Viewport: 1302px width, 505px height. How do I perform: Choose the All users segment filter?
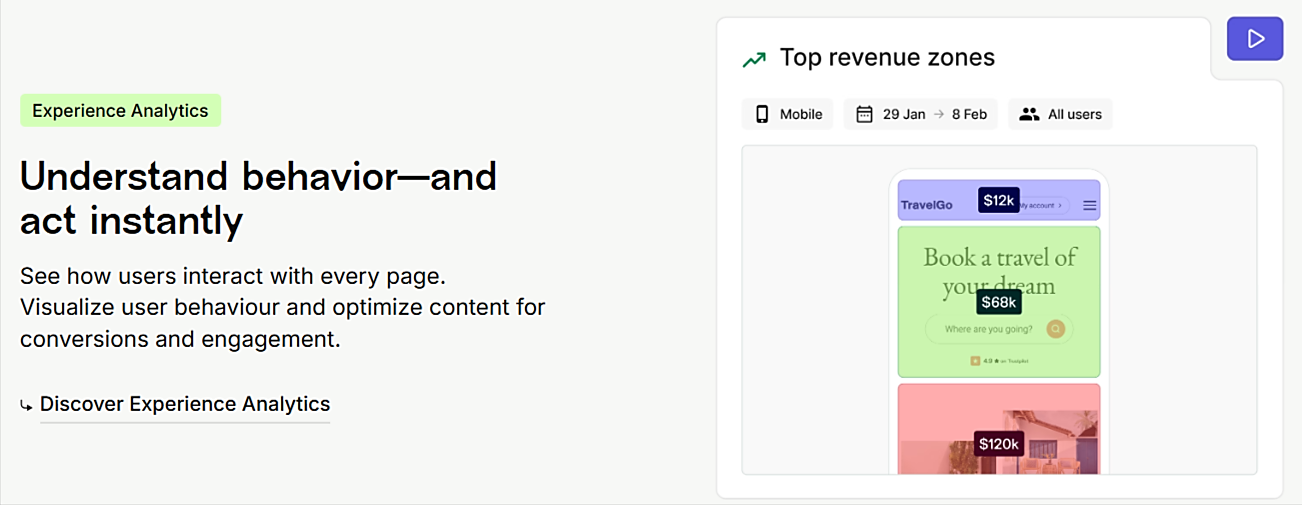(1060, 114)
